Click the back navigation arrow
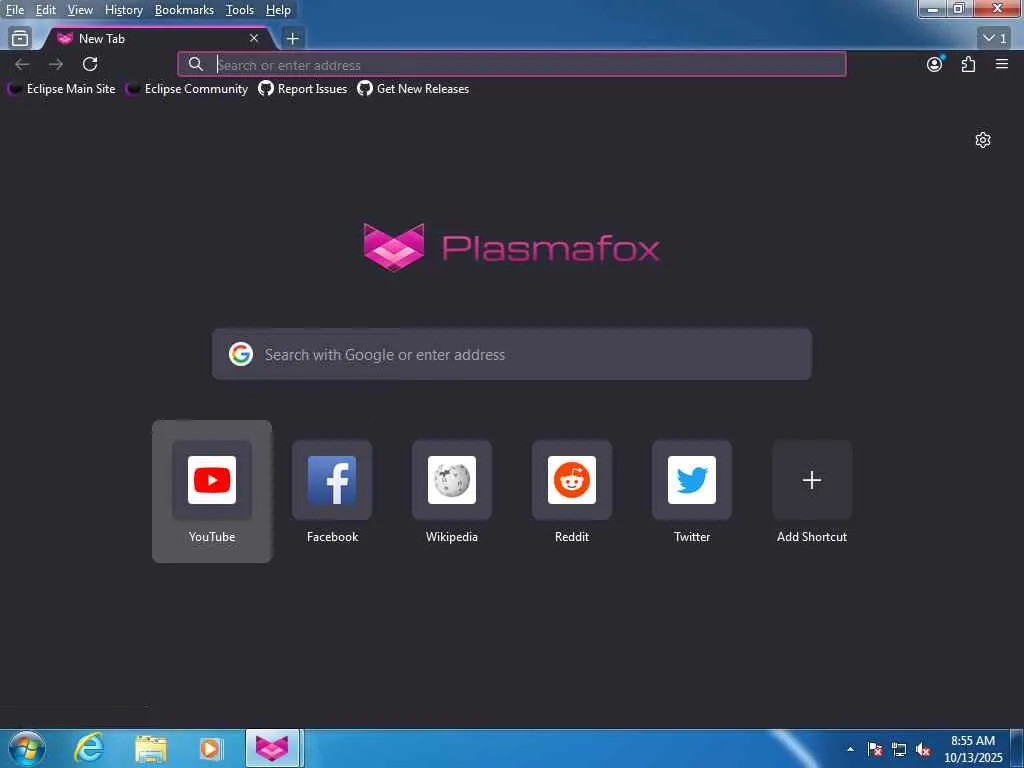 pyautogui.click(x=22, y=64)
